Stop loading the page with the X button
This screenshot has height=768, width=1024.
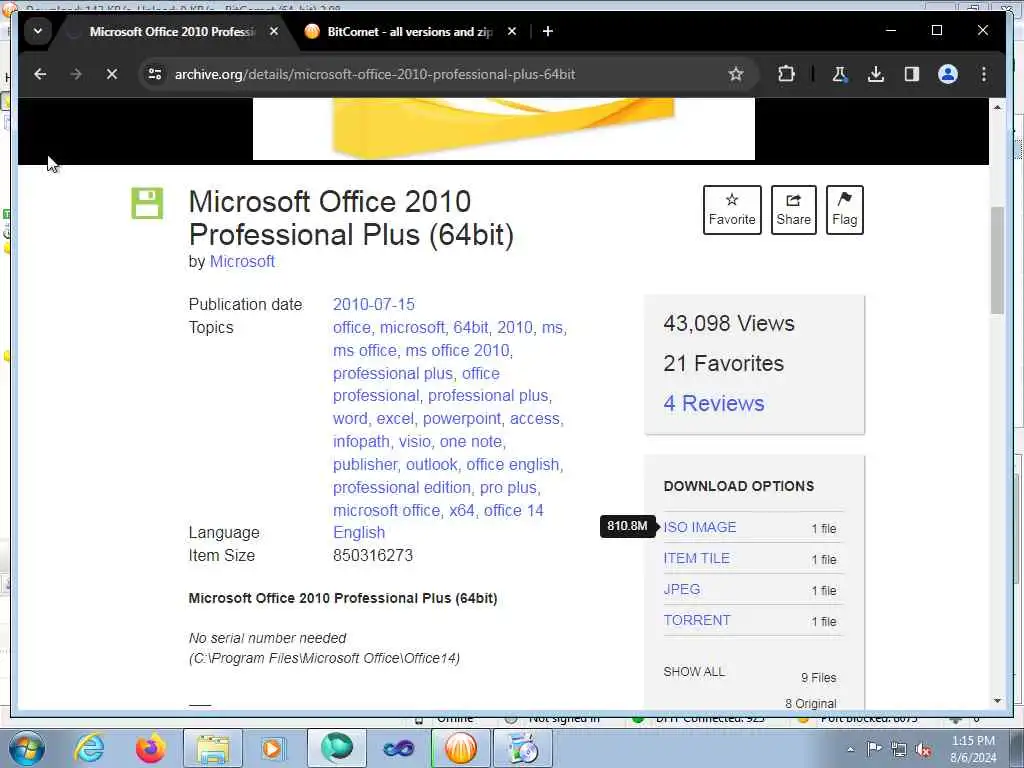[x=112, y=74]
